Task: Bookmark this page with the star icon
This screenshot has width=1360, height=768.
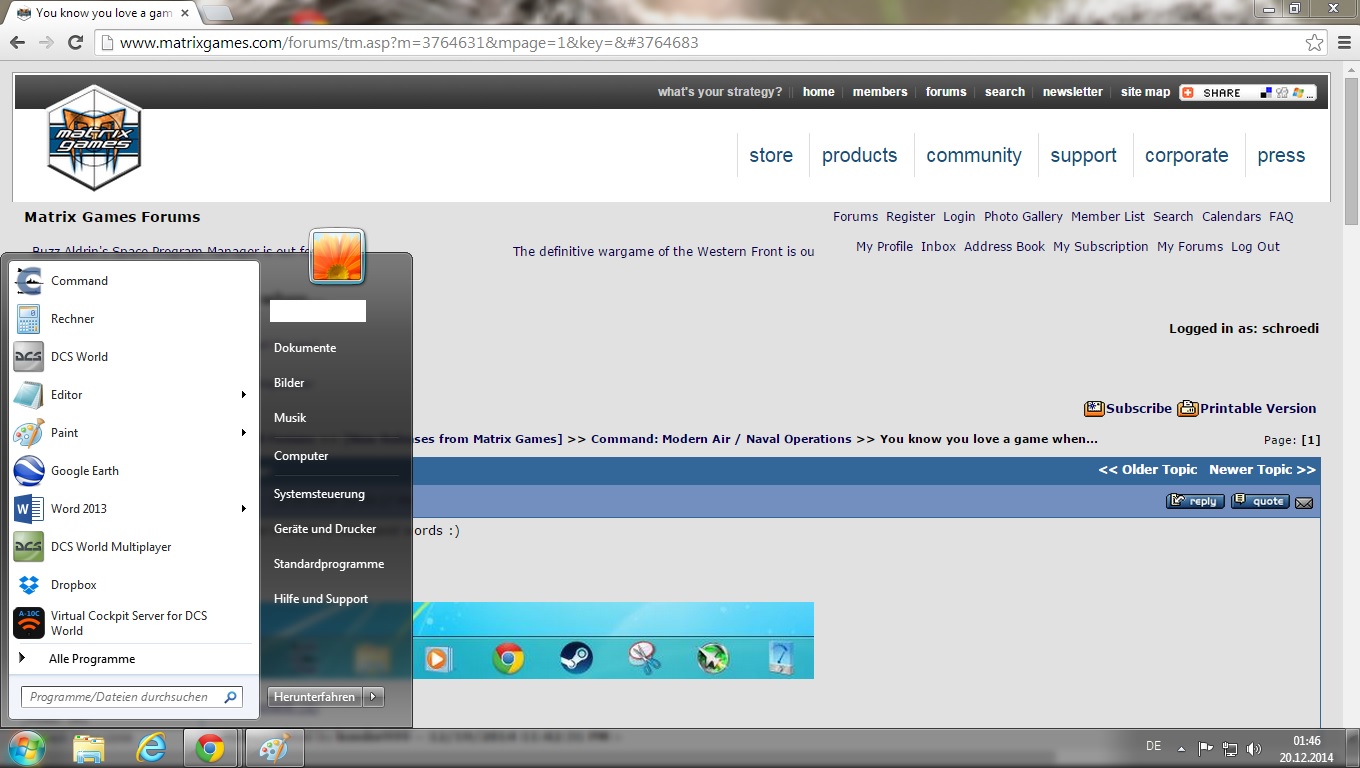Action: (x=1314, y=43)
